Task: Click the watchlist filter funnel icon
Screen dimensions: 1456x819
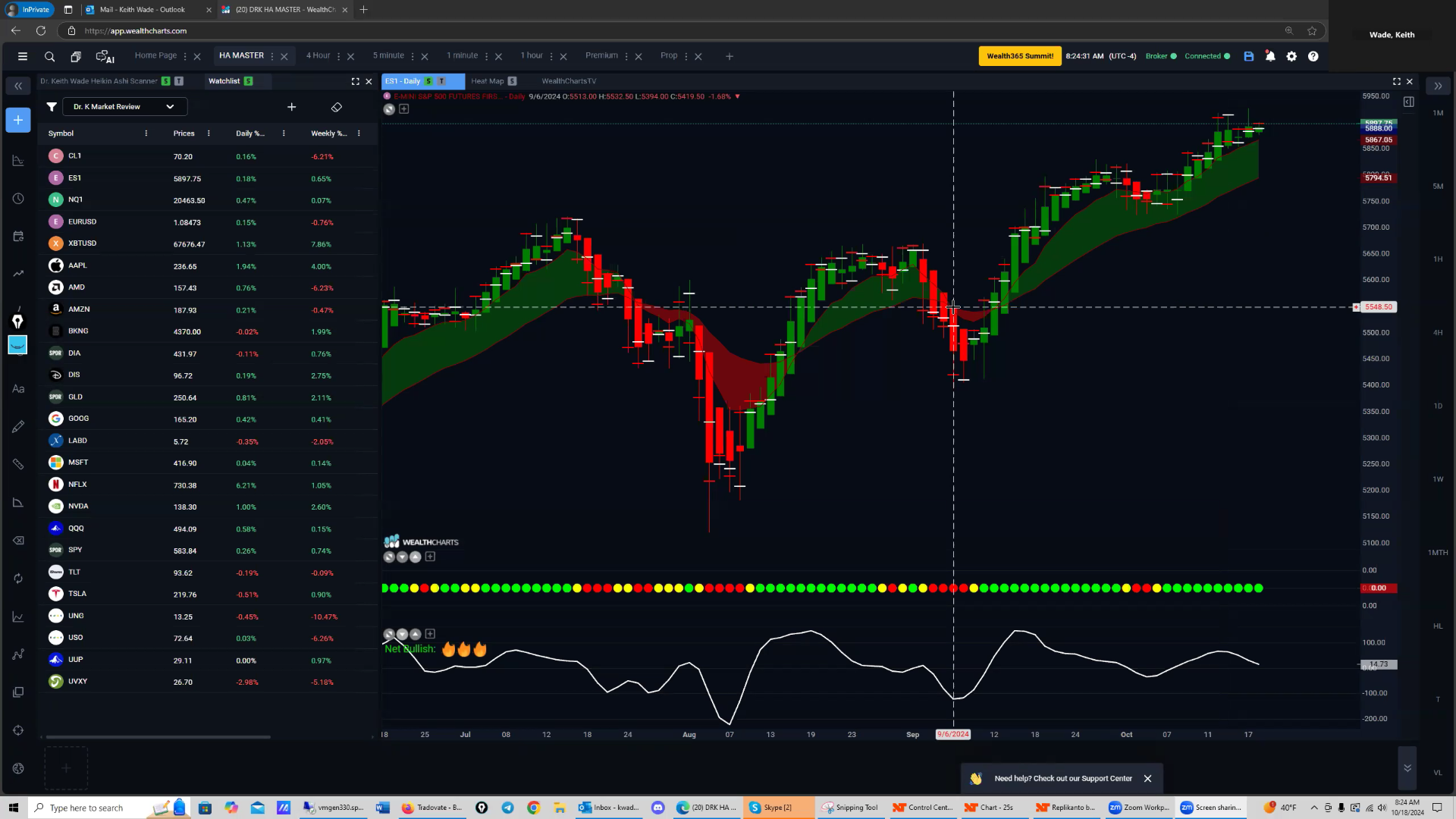Action: pyautogui.click(x=52, y=107)
